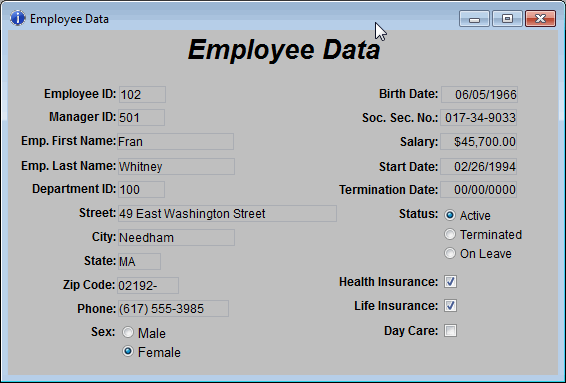Click the Soc. Sec. No. field
The image size is (566, 383).
479,118
